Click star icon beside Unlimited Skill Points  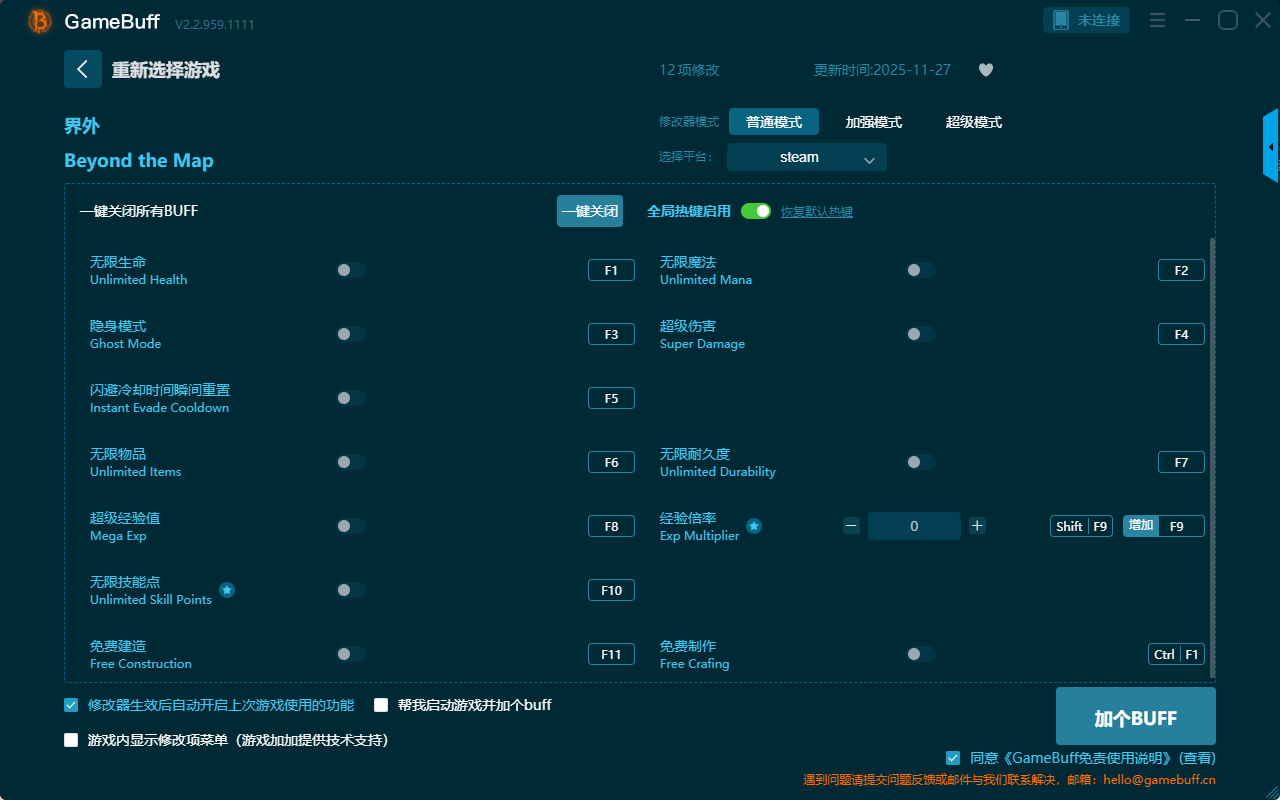click(x=227, y=590)
